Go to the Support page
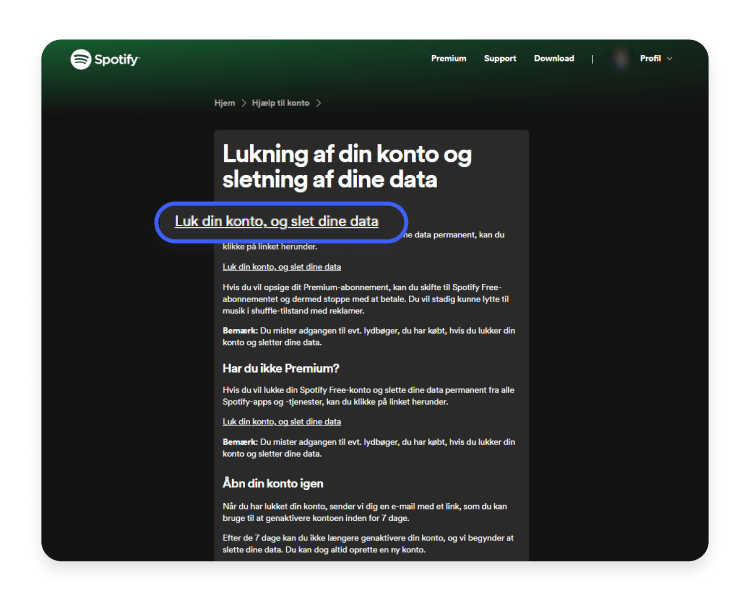 tap(500, 58)
